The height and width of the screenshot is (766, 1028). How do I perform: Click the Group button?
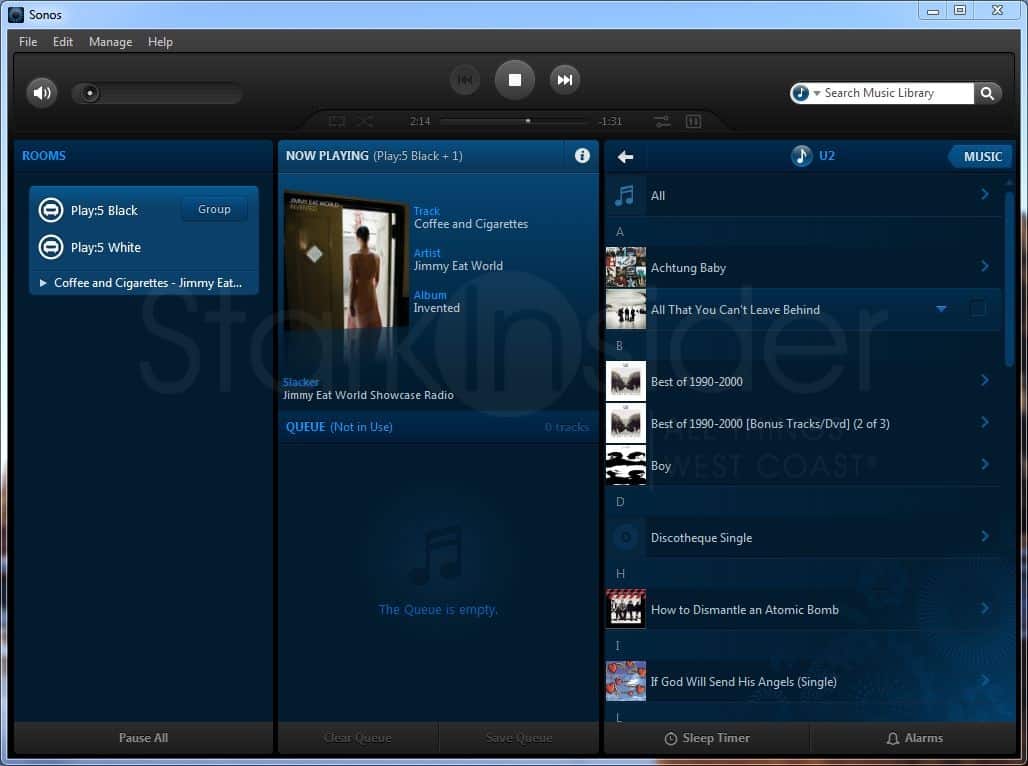[214, 209]
